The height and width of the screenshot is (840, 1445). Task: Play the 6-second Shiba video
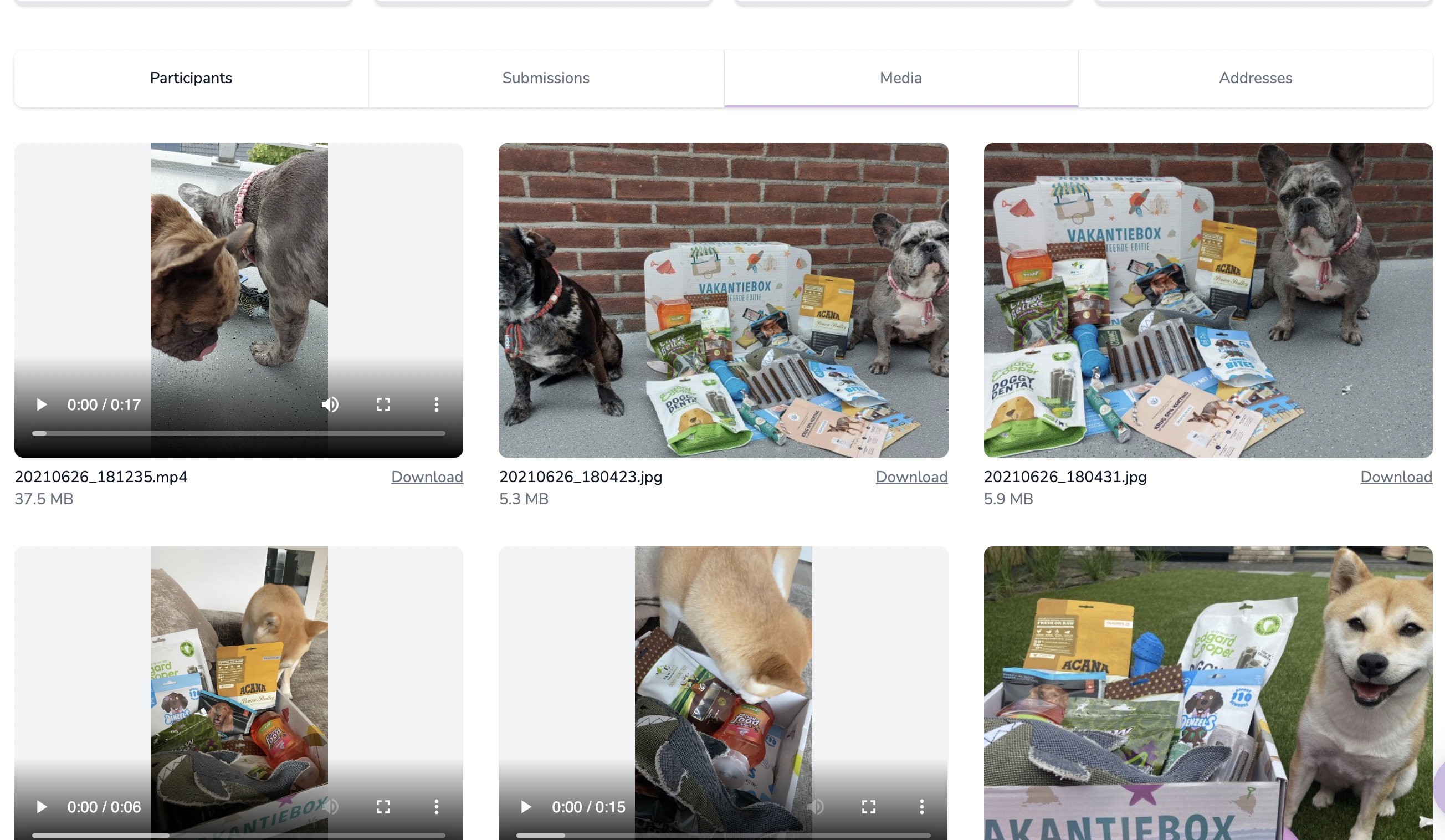(42, 807)
